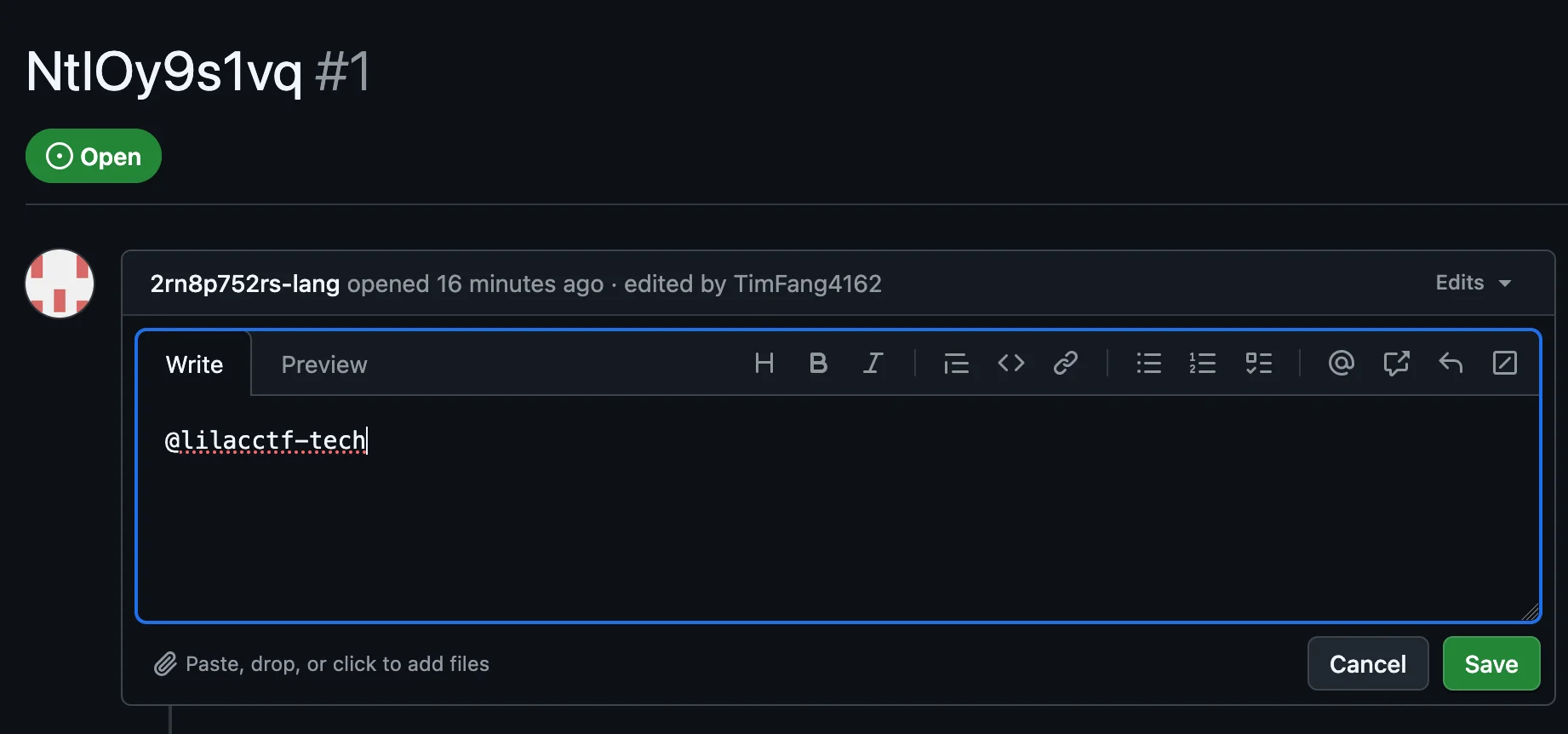Save the edited comment
The width and height of the screenshot is (1568, 734).
[x=1491, y=664]
